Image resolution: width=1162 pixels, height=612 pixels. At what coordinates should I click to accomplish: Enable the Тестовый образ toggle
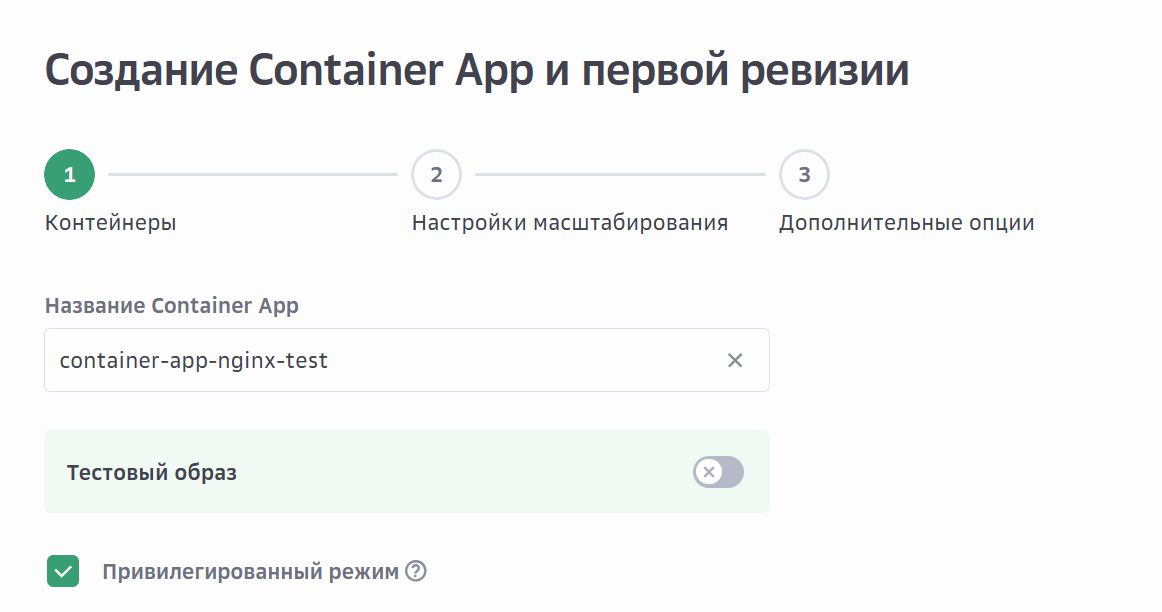(719, 472)
